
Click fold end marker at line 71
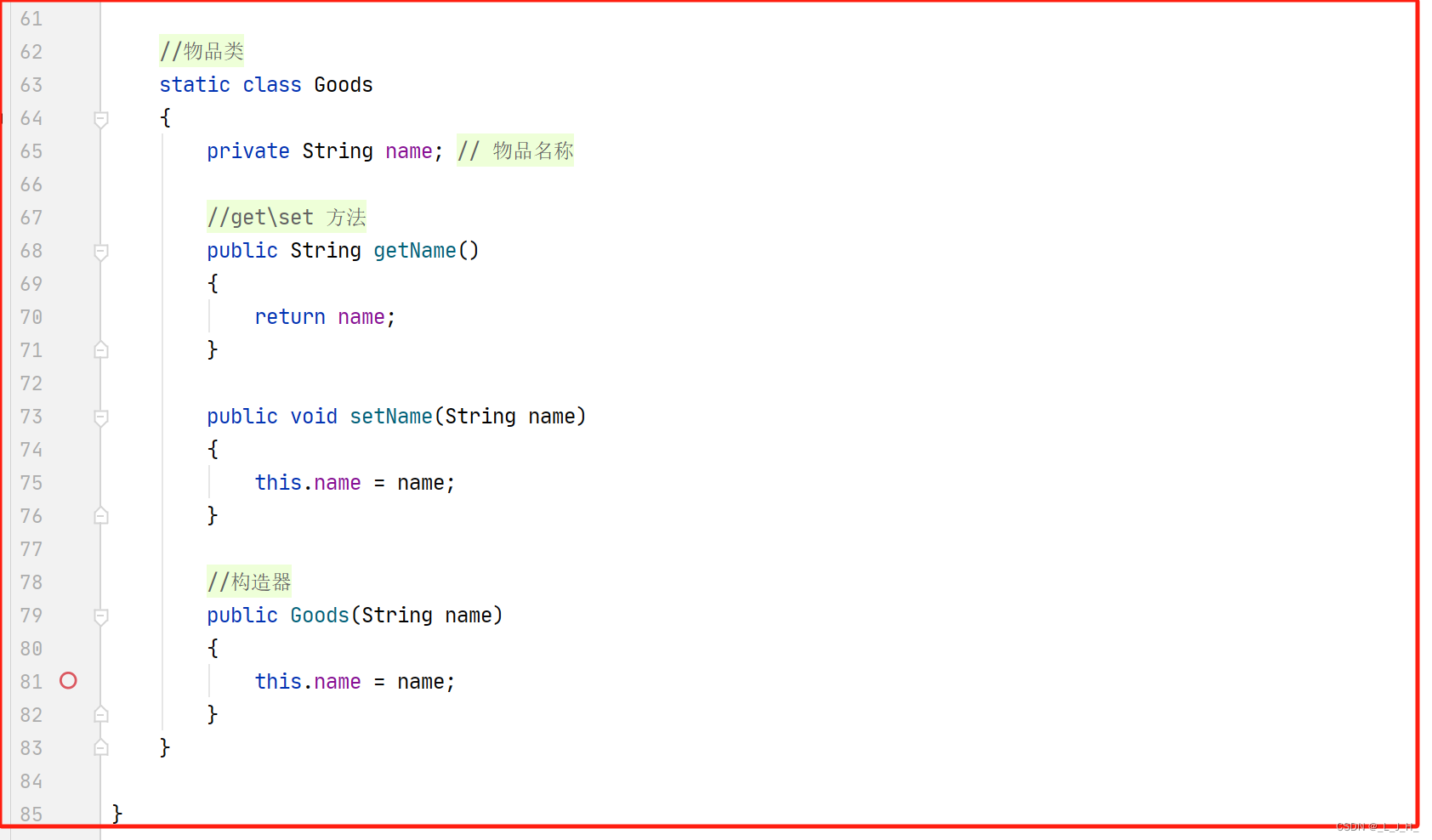tap(101, 349)
